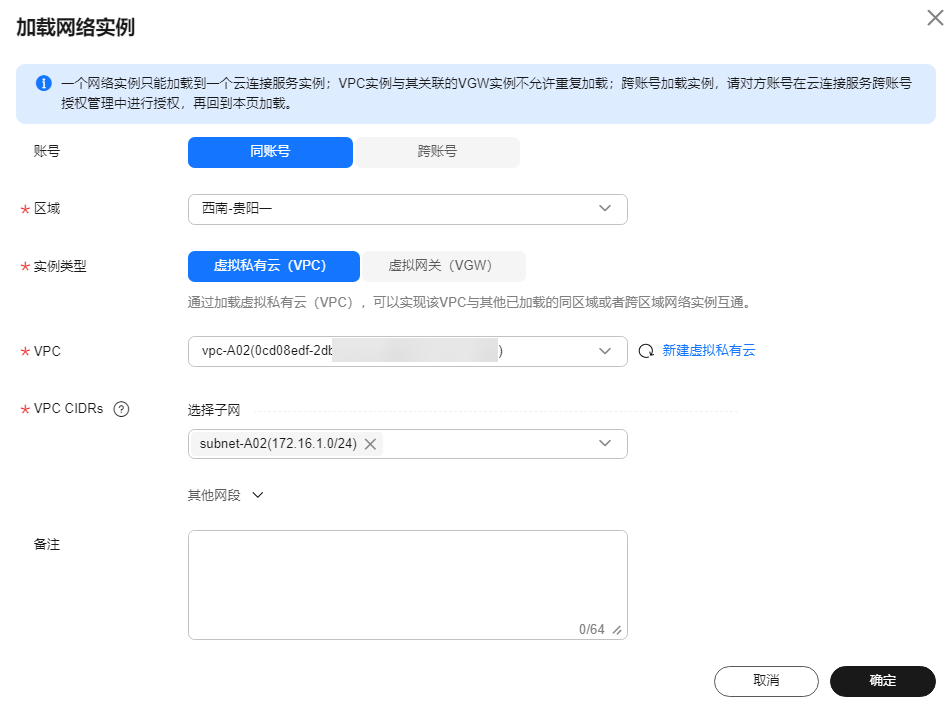Click the subnet-A02(172.16.1.0/24) tag text
The width and height of the screenshot is (949, 706).
(x=278, y=444)
